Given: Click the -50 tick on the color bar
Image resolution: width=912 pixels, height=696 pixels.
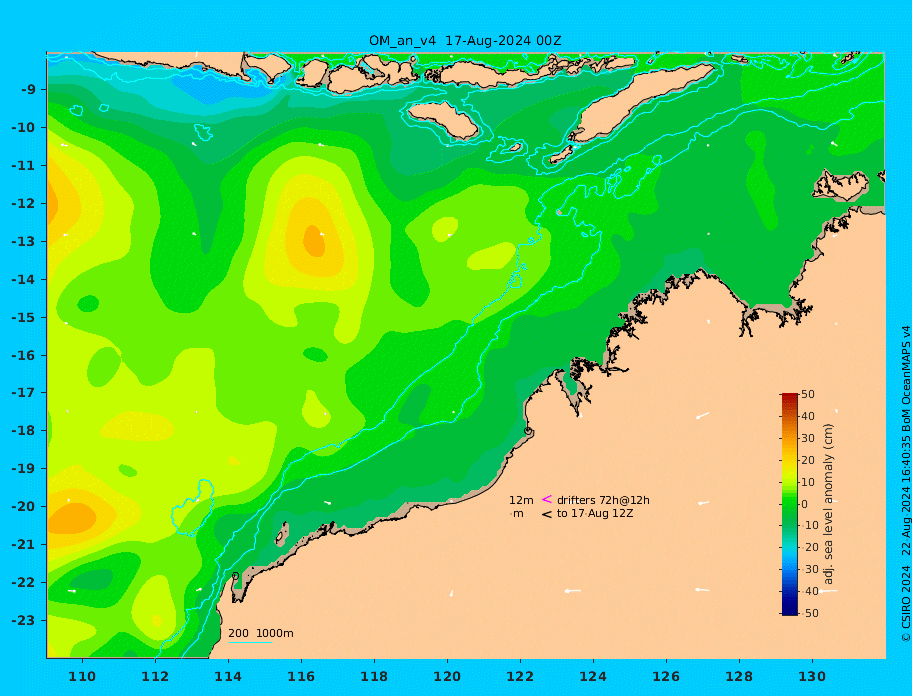Looking at the screenshot, I should pos(808,613).
